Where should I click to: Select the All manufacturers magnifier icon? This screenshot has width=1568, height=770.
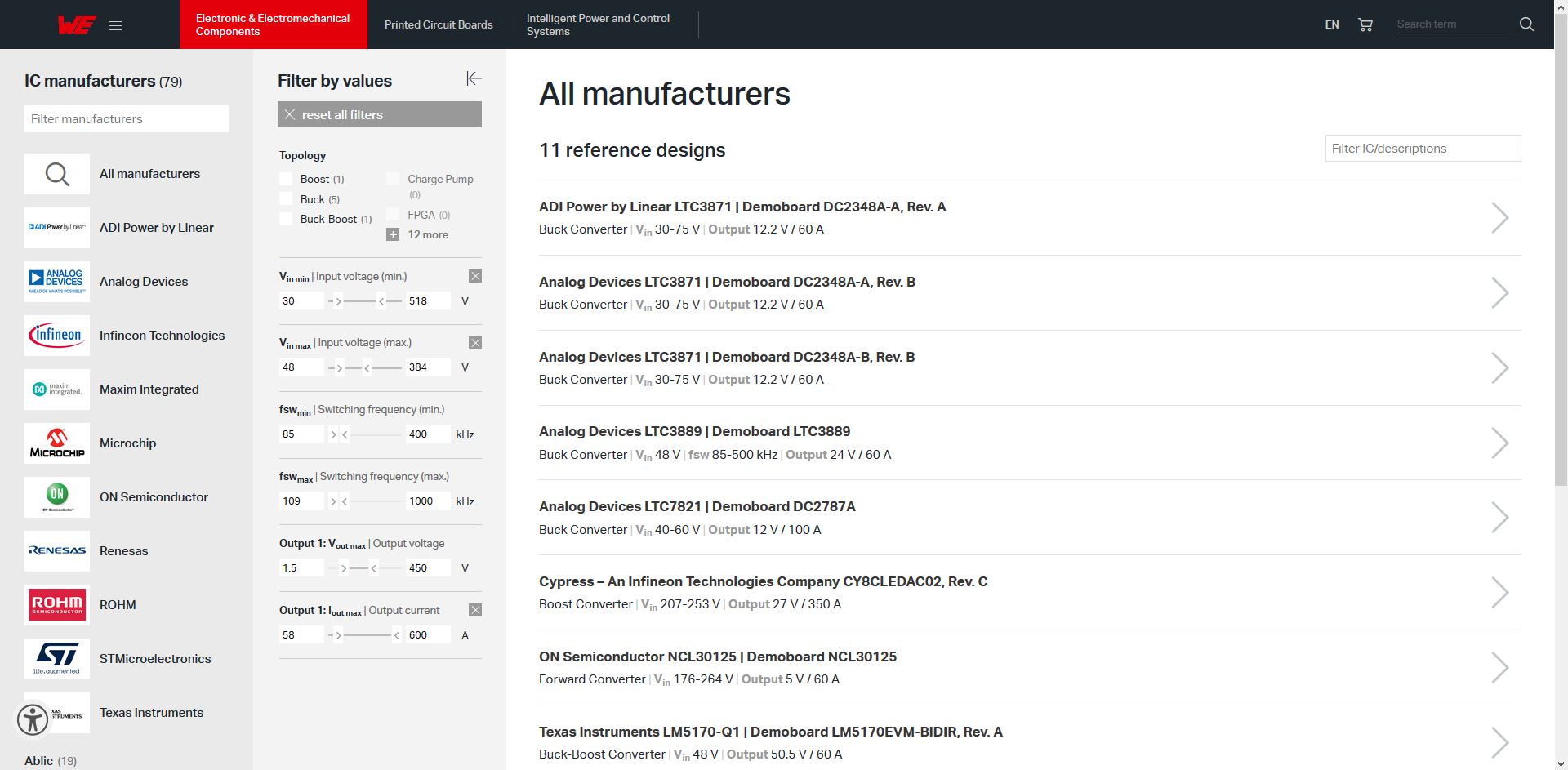point(57,174)
